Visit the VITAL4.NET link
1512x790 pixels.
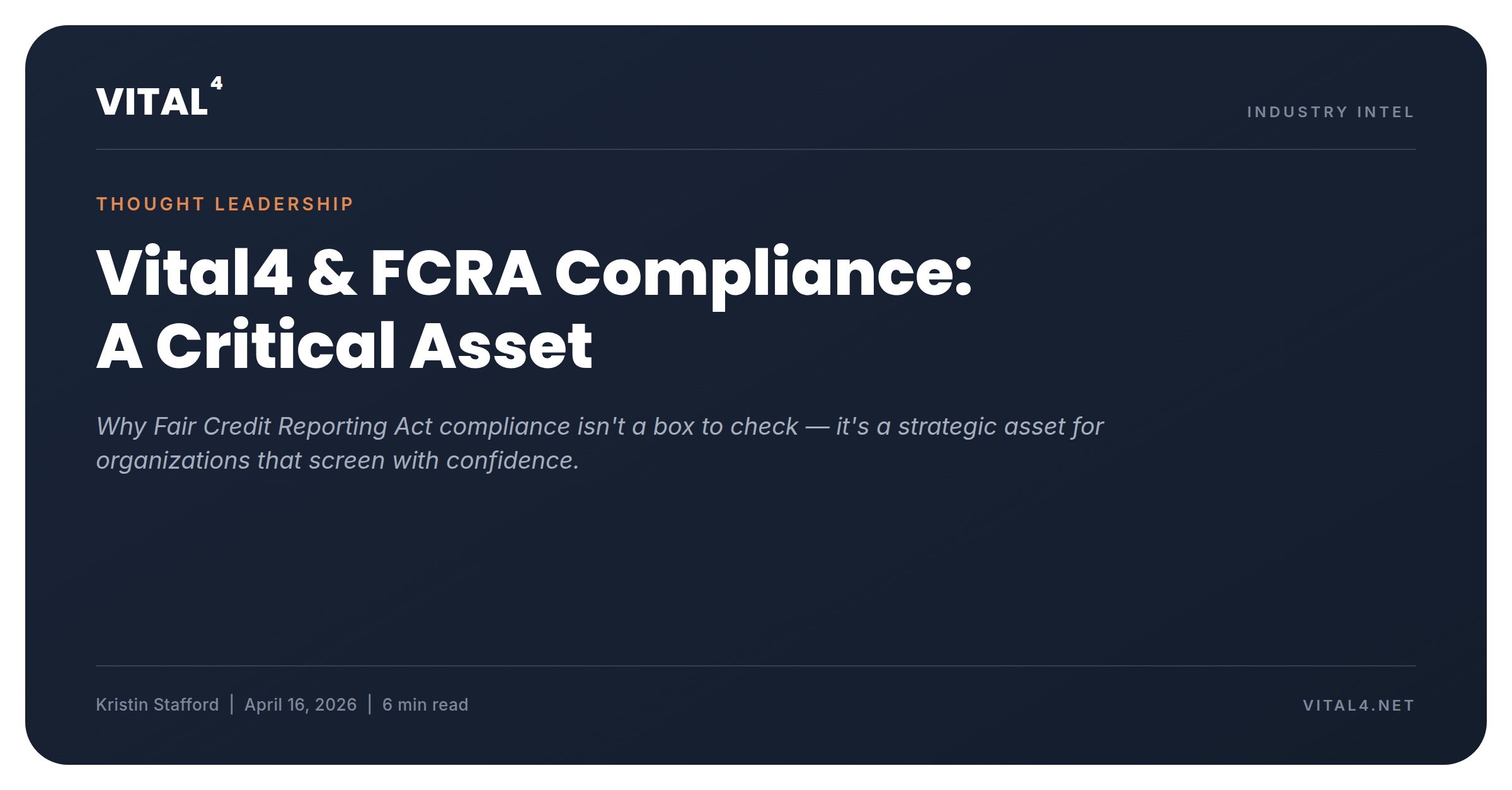pyautogui.click(x=1359, y=706)
